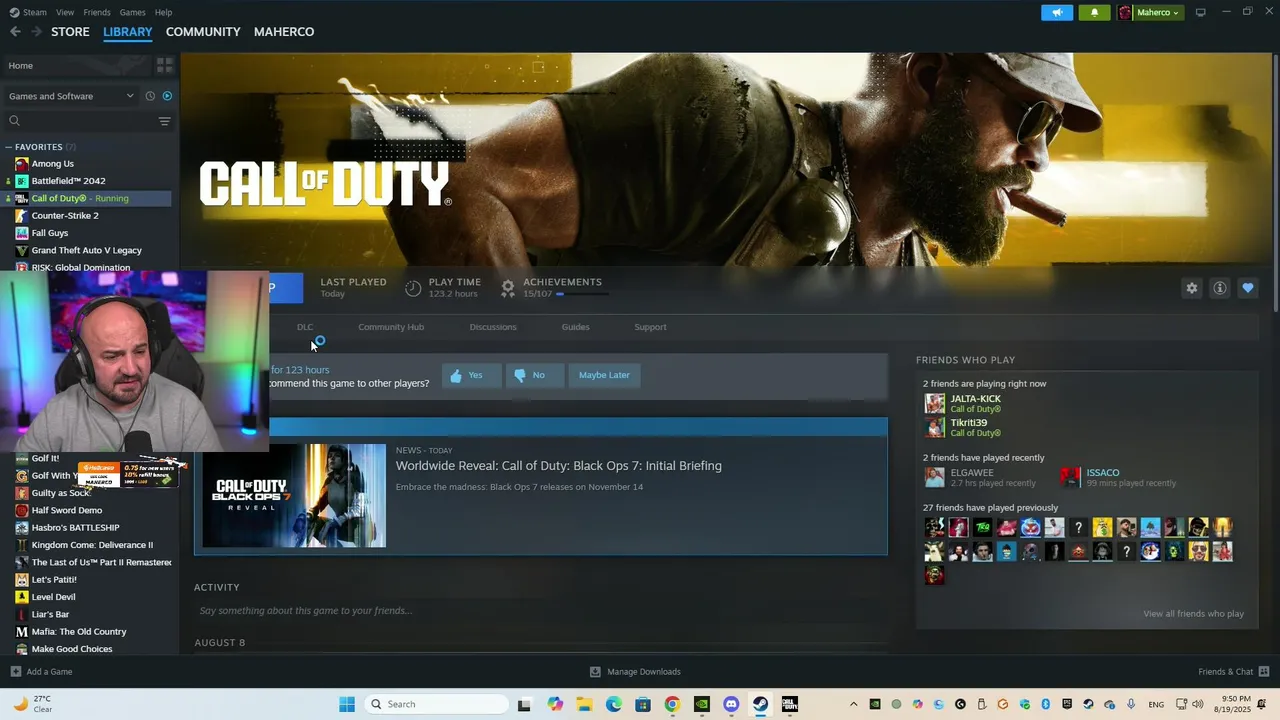The height and width of the screenshot is (720, 1280).
Task: Click the library search field
Action: [80, 121]
